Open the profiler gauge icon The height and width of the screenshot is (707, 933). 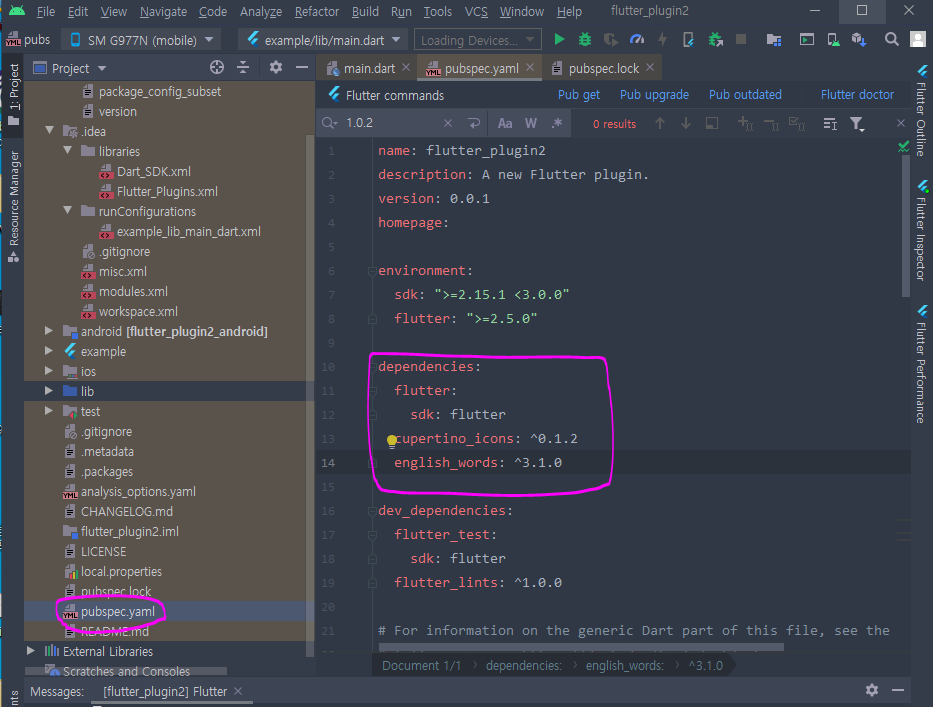(x=637, y=40)
